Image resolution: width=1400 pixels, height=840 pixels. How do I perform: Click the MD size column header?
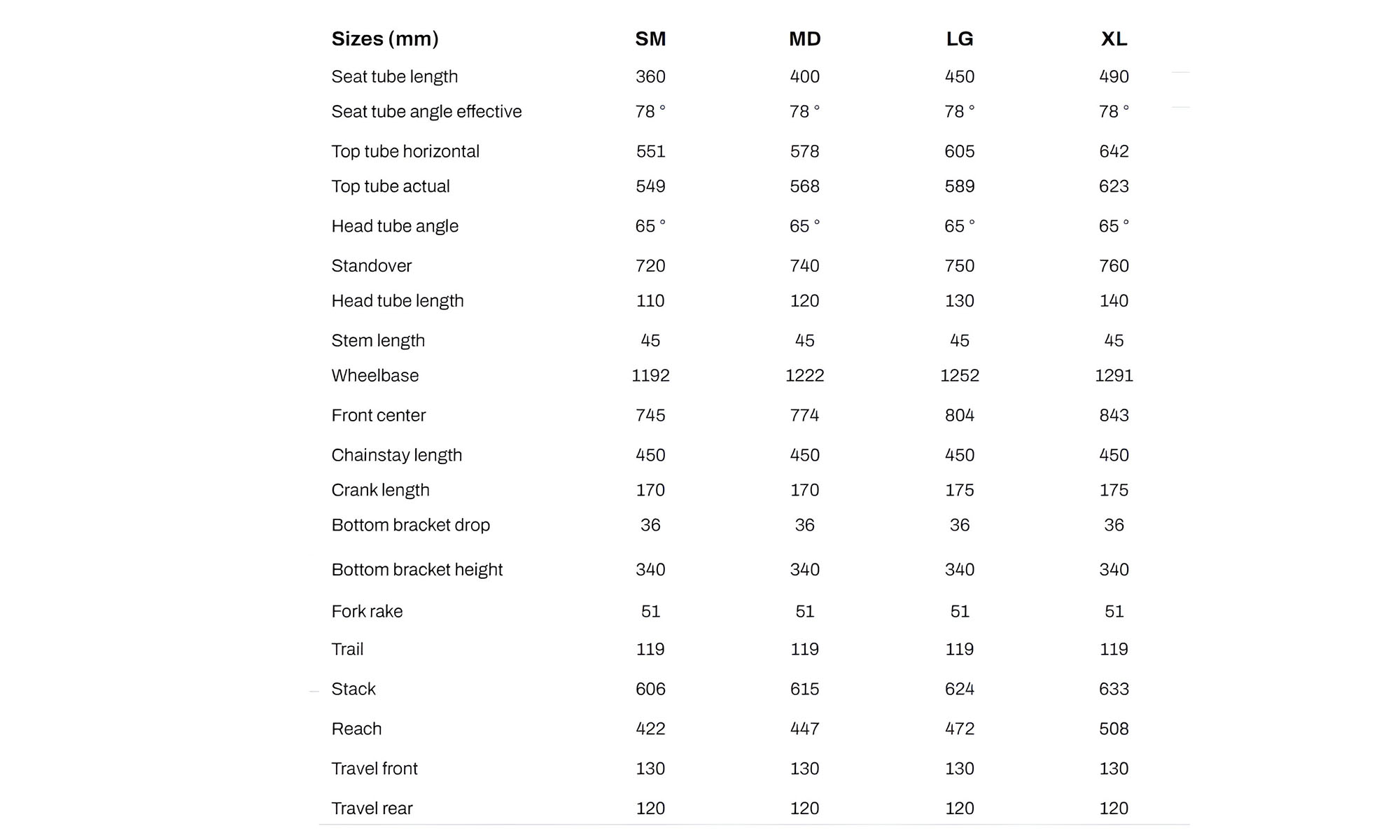[804, 39]
